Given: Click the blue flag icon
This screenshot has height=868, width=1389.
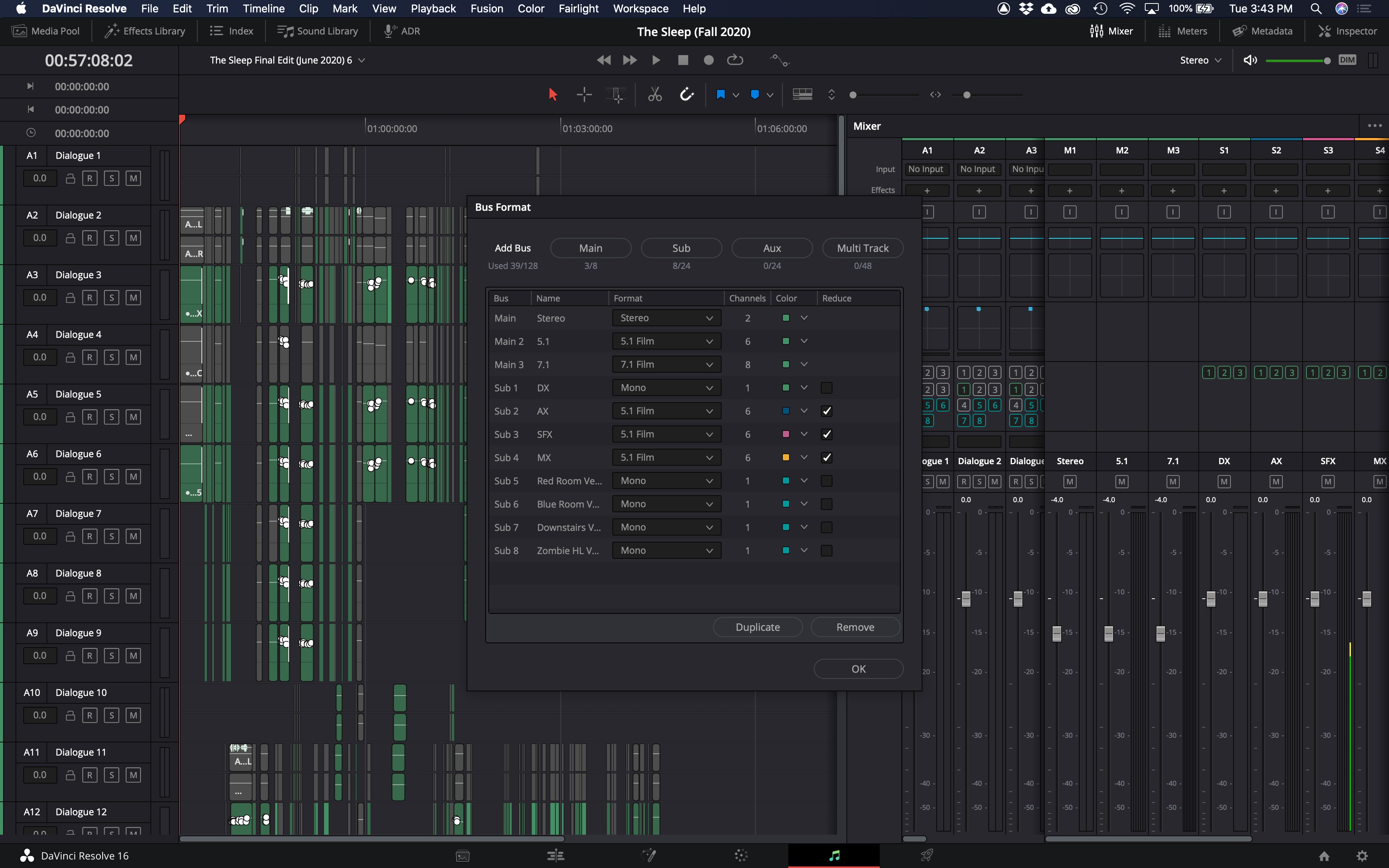Looking at the screenshot, I should [x=720, y=95].
